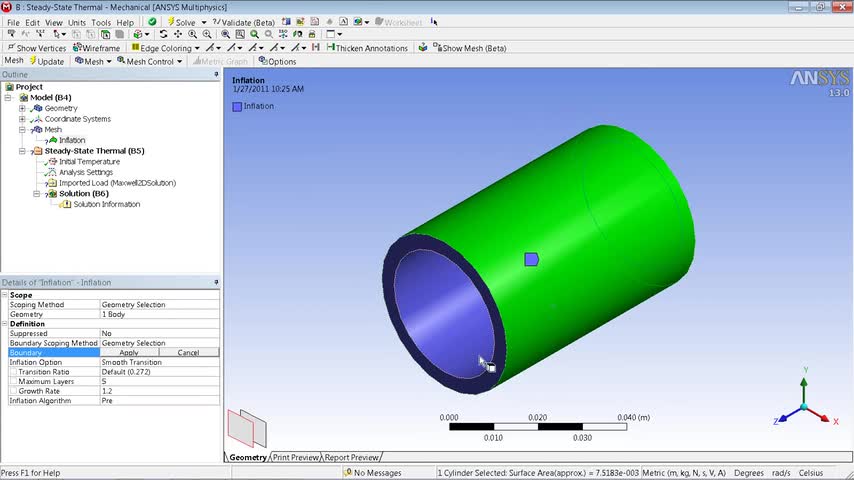The image size is (854, 480).
Task: Select Inflation in the outline tree
Action: pyautogui.click(x=72, y=140)
